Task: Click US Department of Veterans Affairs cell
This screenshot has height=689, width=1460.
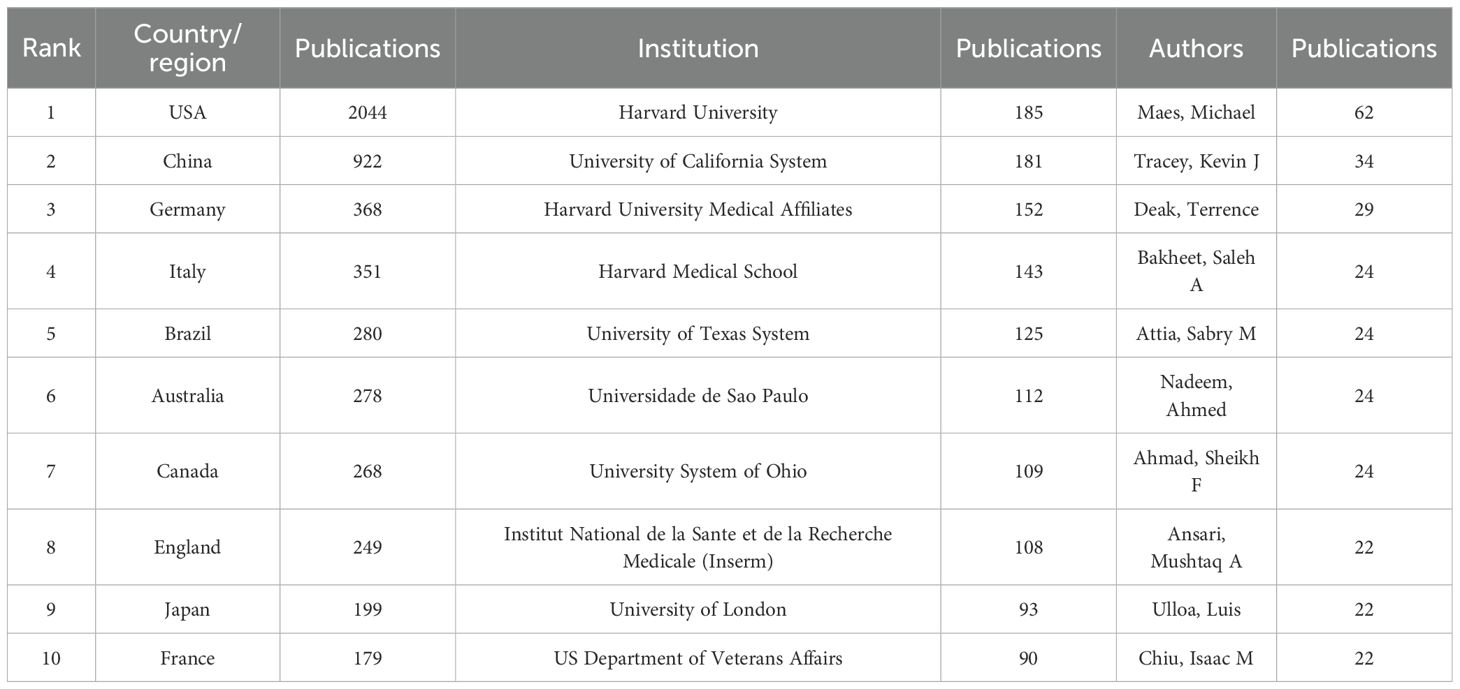Action: pos(698,658)
